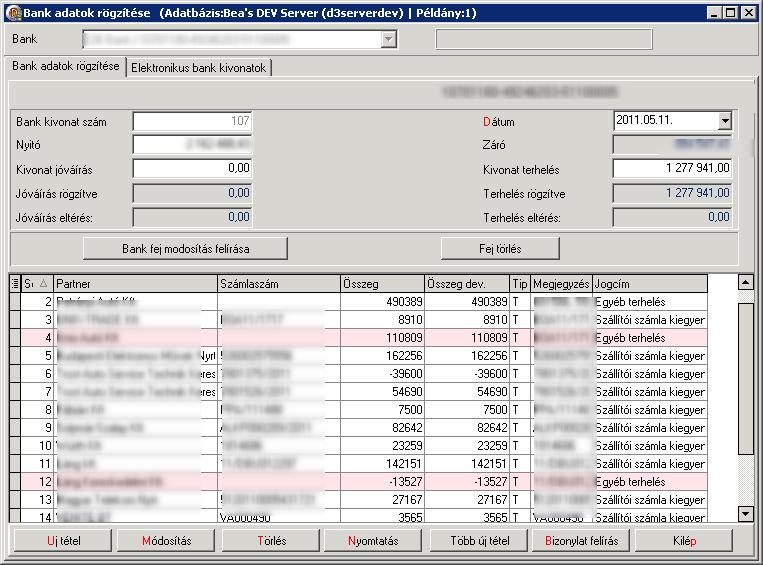Screen dimensions: 763x565
Task: Sort by the Összeg column header
Action: click(x=382, y=283)
